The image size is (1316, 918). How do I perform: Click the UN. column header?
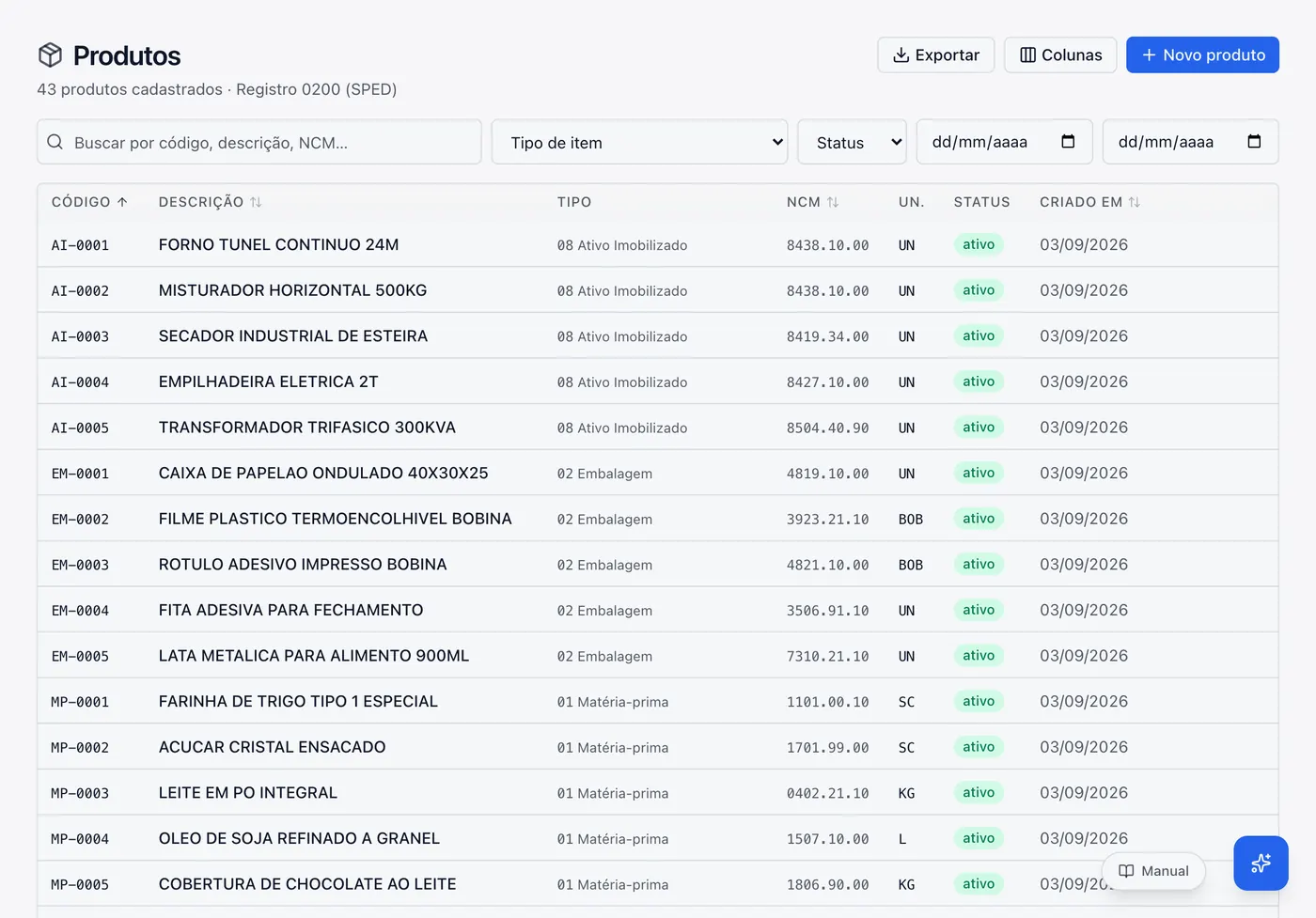point(912,202)
